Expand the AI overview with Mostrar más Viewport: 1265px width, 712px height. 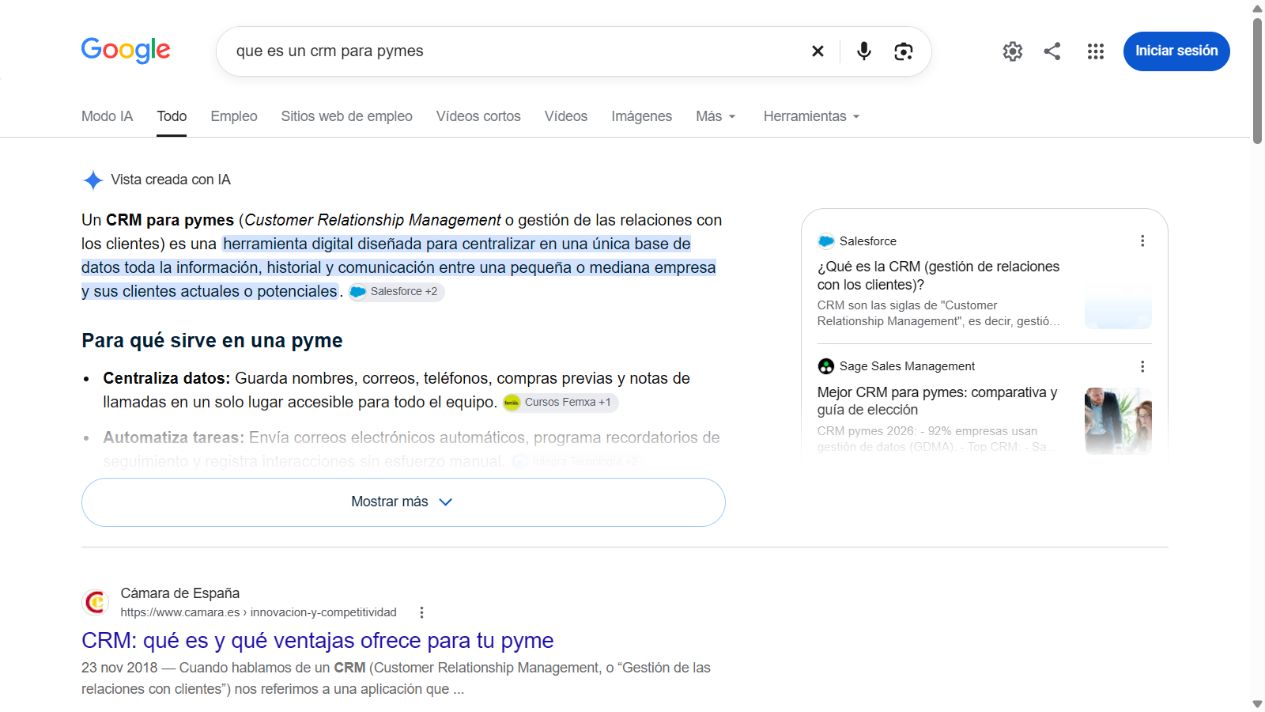click(403, 502)
